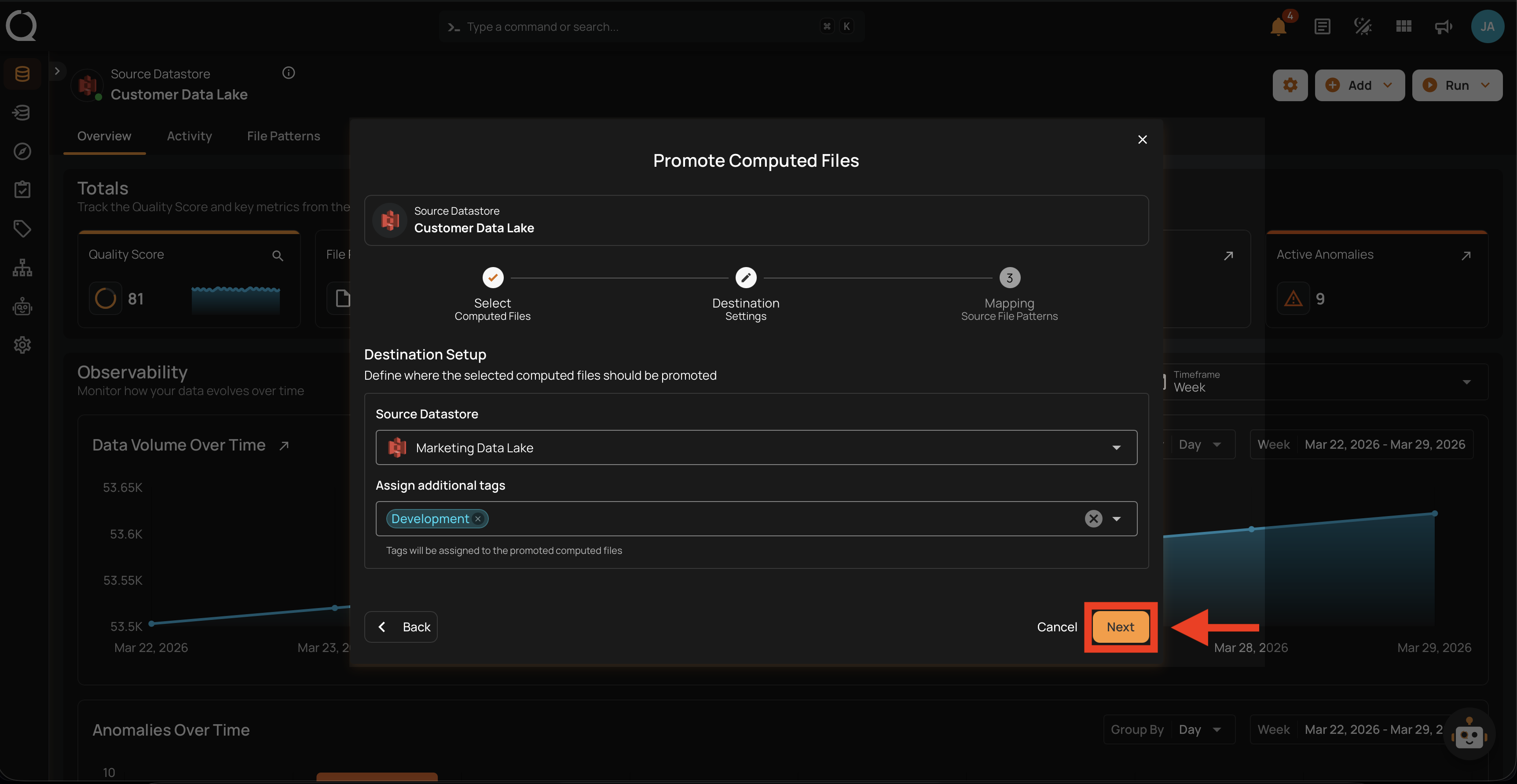This screenshot has width=1517, height=784.
Task: Click the Active Anomalies warning icon
Action: pyautogui.click(x=1293, y=299)
